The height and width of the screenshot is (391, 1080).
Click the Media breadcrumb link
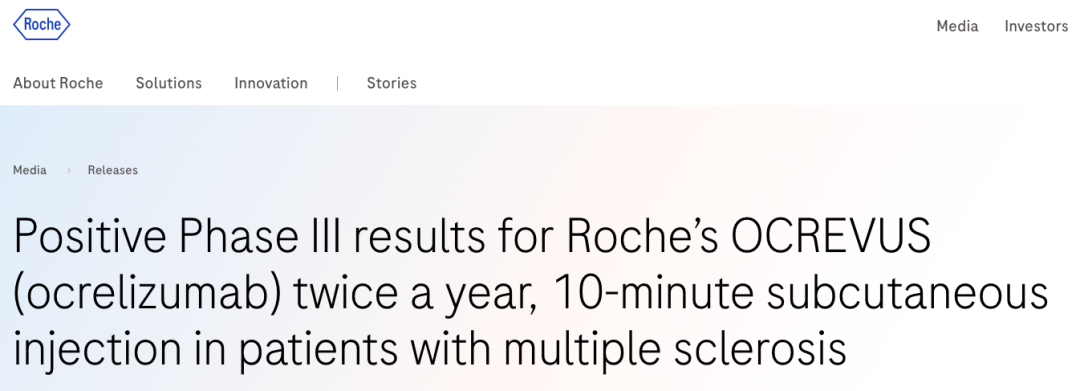[x=30, y=170]
